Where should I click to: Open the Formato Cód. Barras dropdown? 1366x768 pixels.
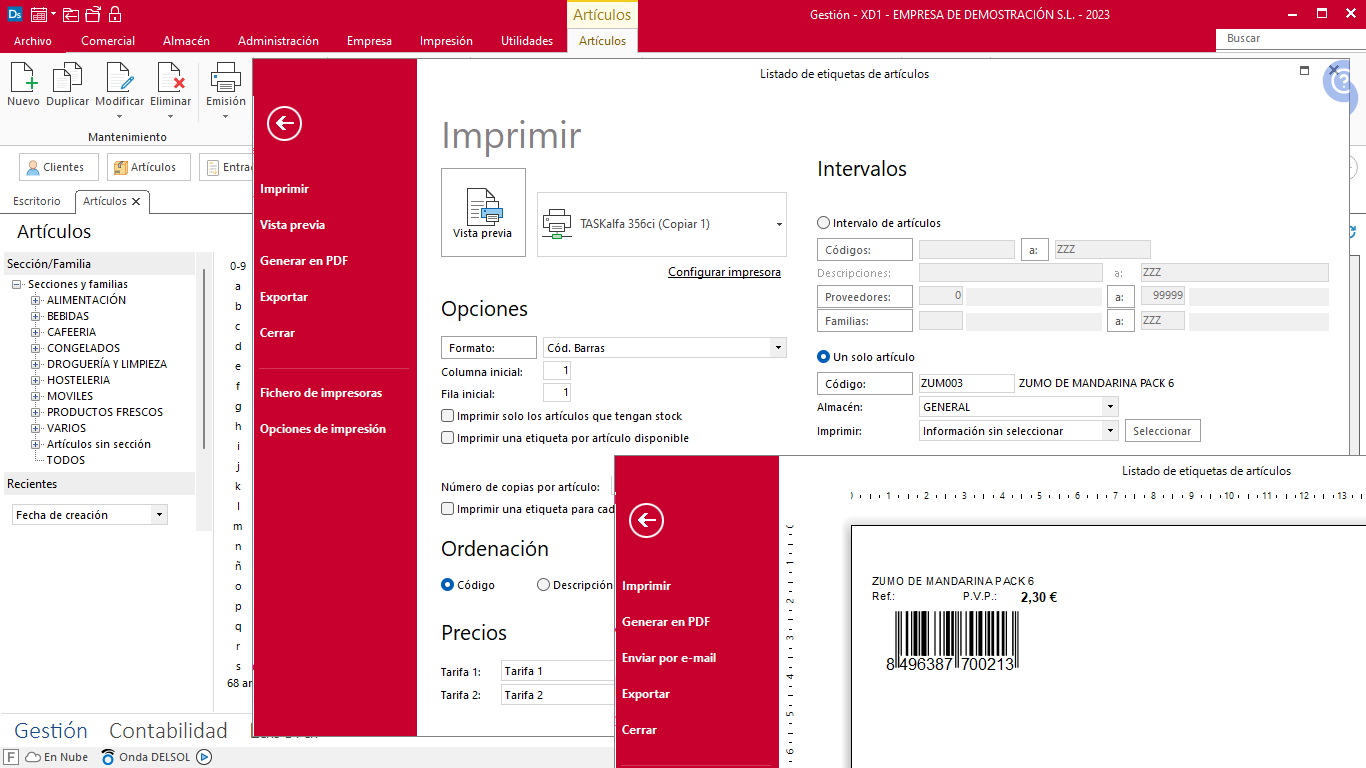(x=778, y=348)
